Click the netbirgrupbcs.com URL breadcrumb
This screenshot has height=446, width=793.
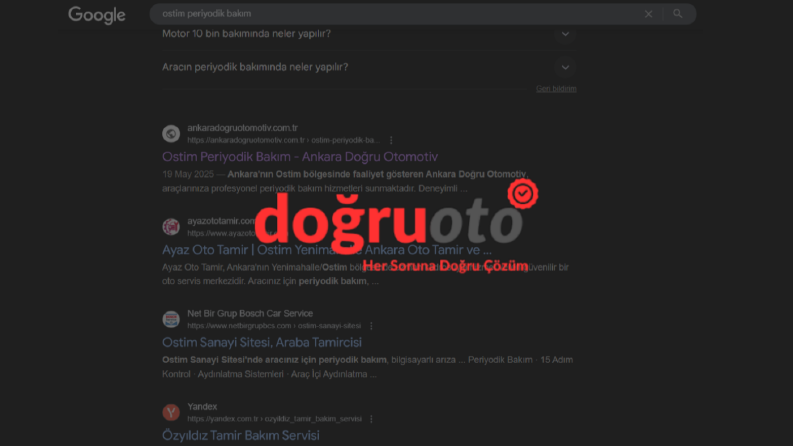click(x=274, y=326)
